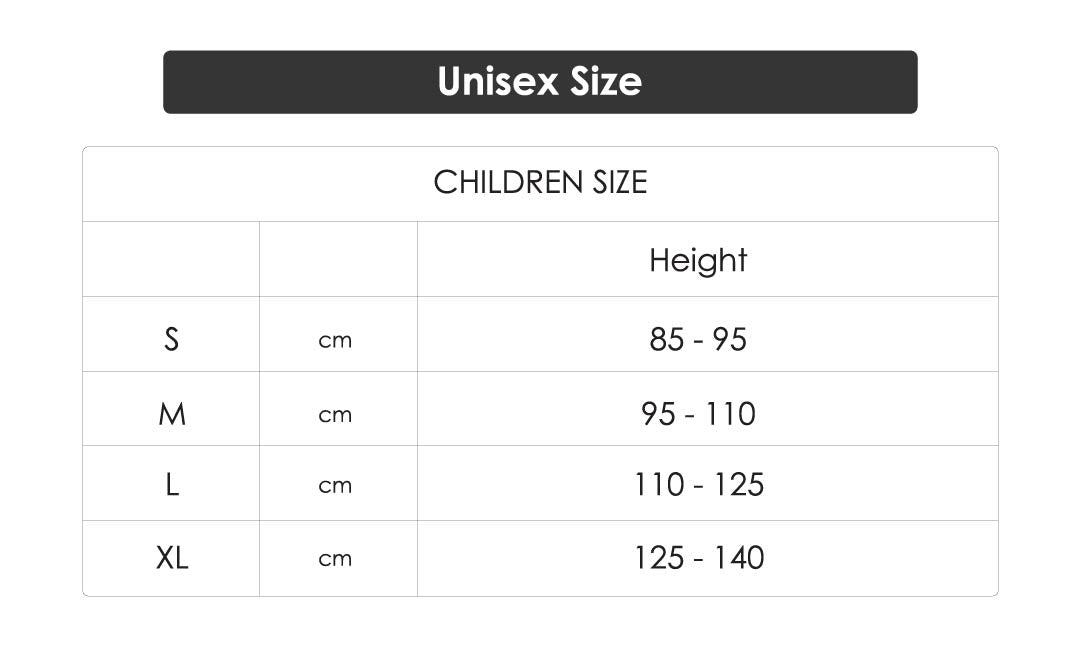Click the cm unit in the XL row

pyautogui.click(x=335, y=558)
